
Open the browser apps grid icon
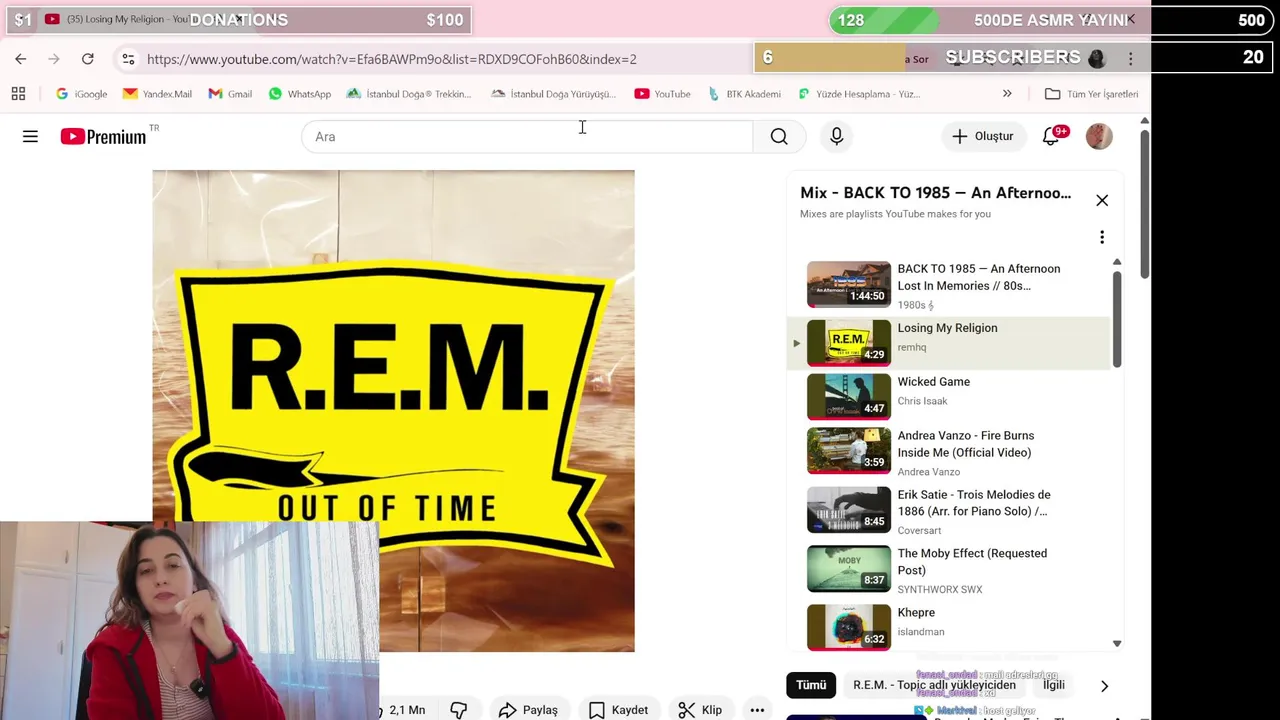coord(18,94)
